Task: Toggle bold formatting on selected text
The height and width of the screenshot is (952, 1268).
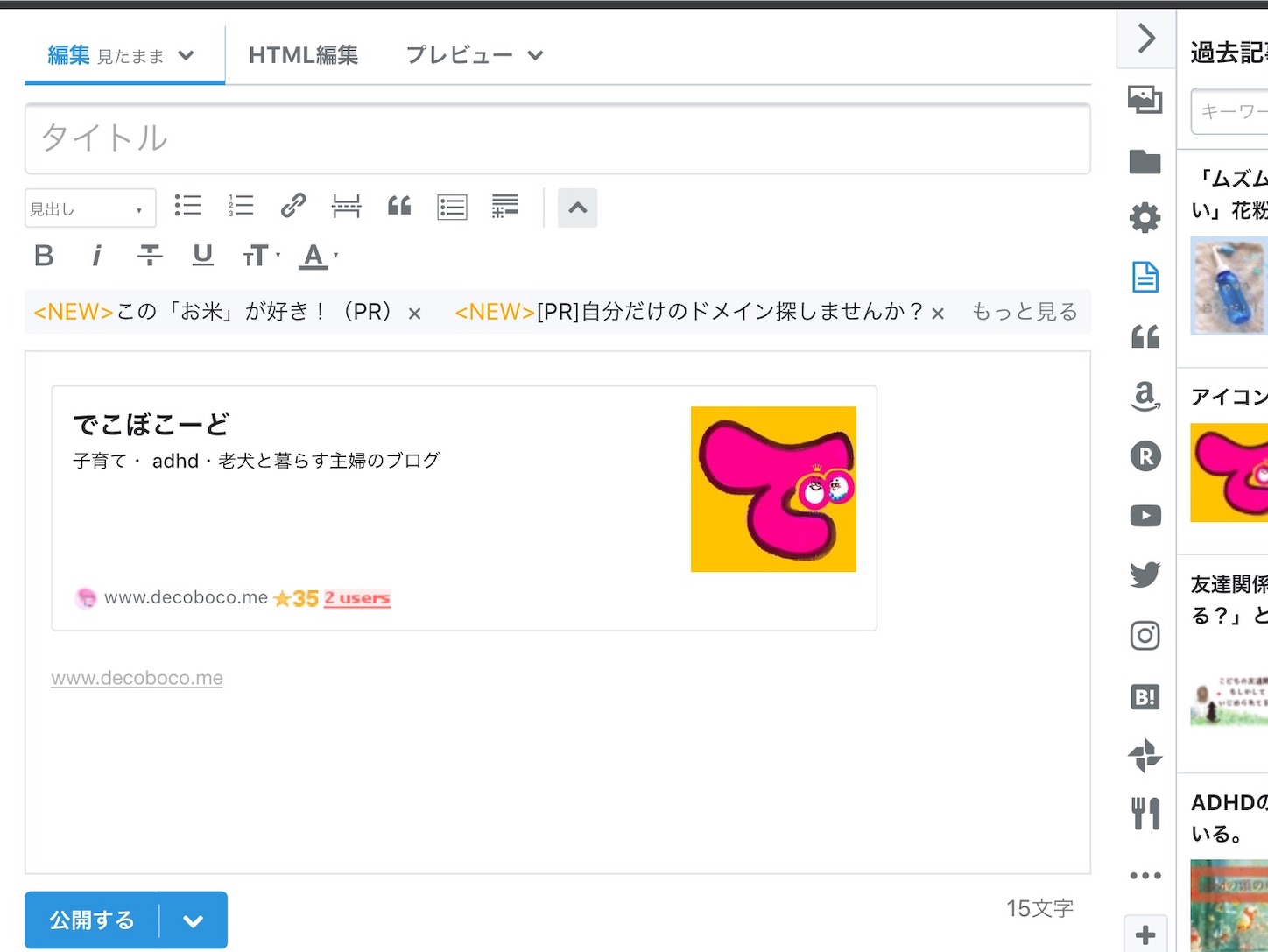Action: click(44, 256)
